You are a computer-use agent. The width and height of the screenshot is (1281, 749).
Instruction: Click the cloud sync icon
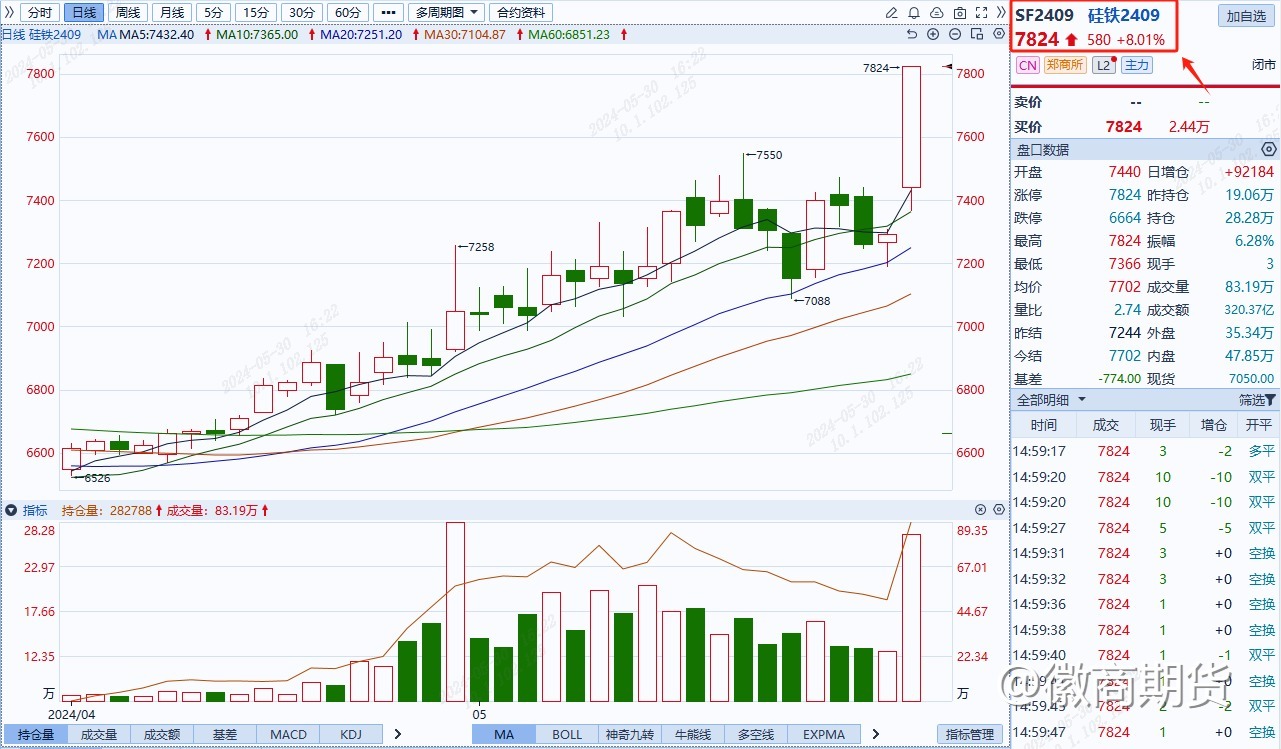pos(938,13)
